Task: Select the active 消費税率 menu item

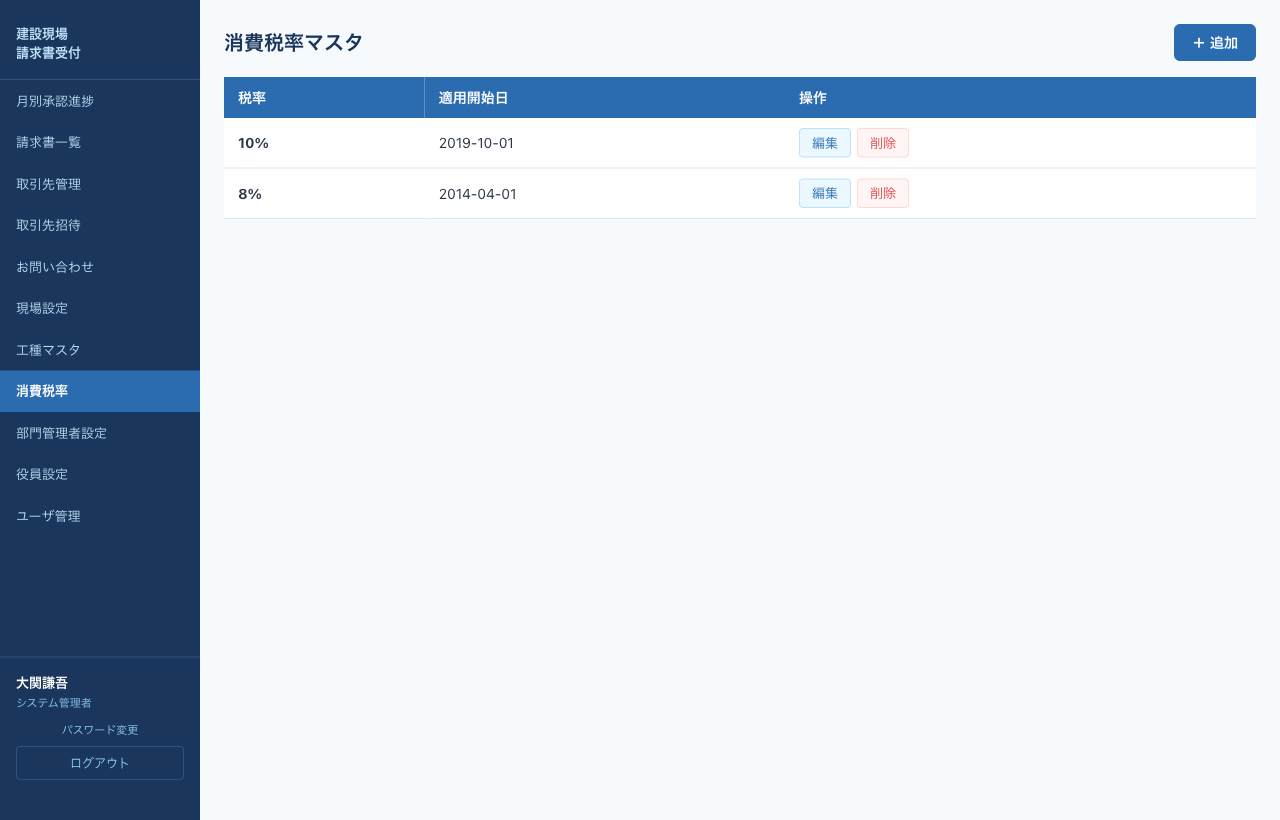Action: [x=100, y=391]
